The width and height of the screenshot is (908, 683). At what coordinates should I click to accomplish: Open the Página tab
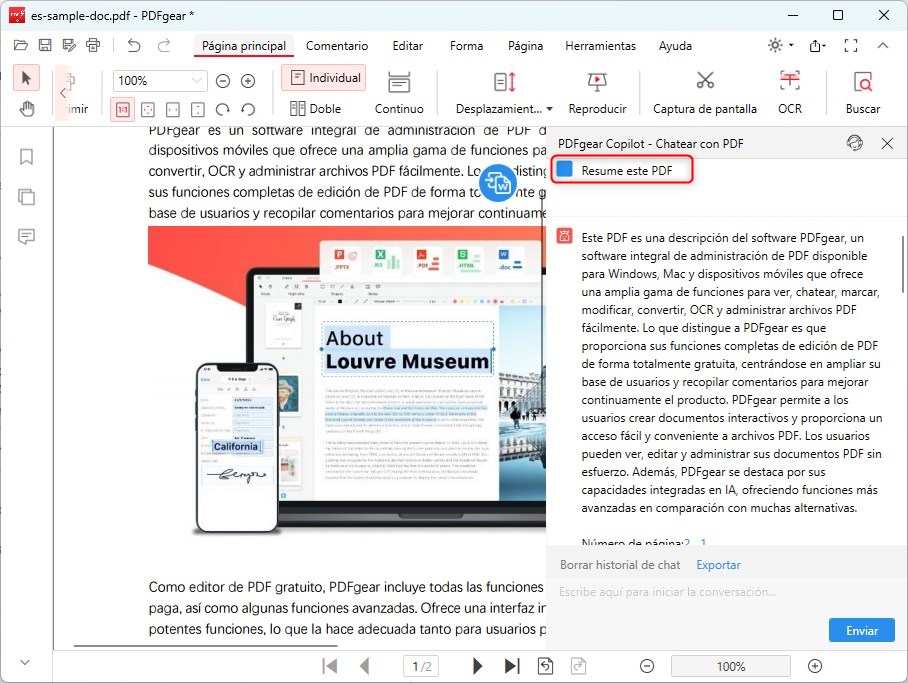tap(525, 46)
